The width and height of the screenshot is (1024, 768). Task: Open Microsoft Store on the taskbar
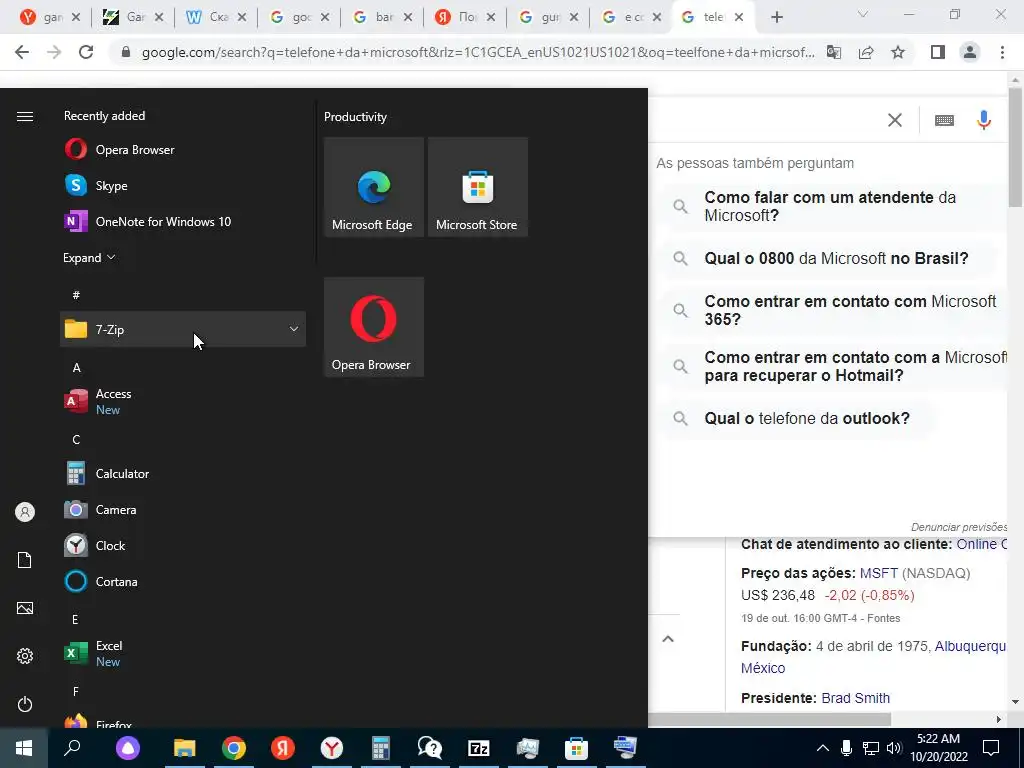[x=576, y=748]
